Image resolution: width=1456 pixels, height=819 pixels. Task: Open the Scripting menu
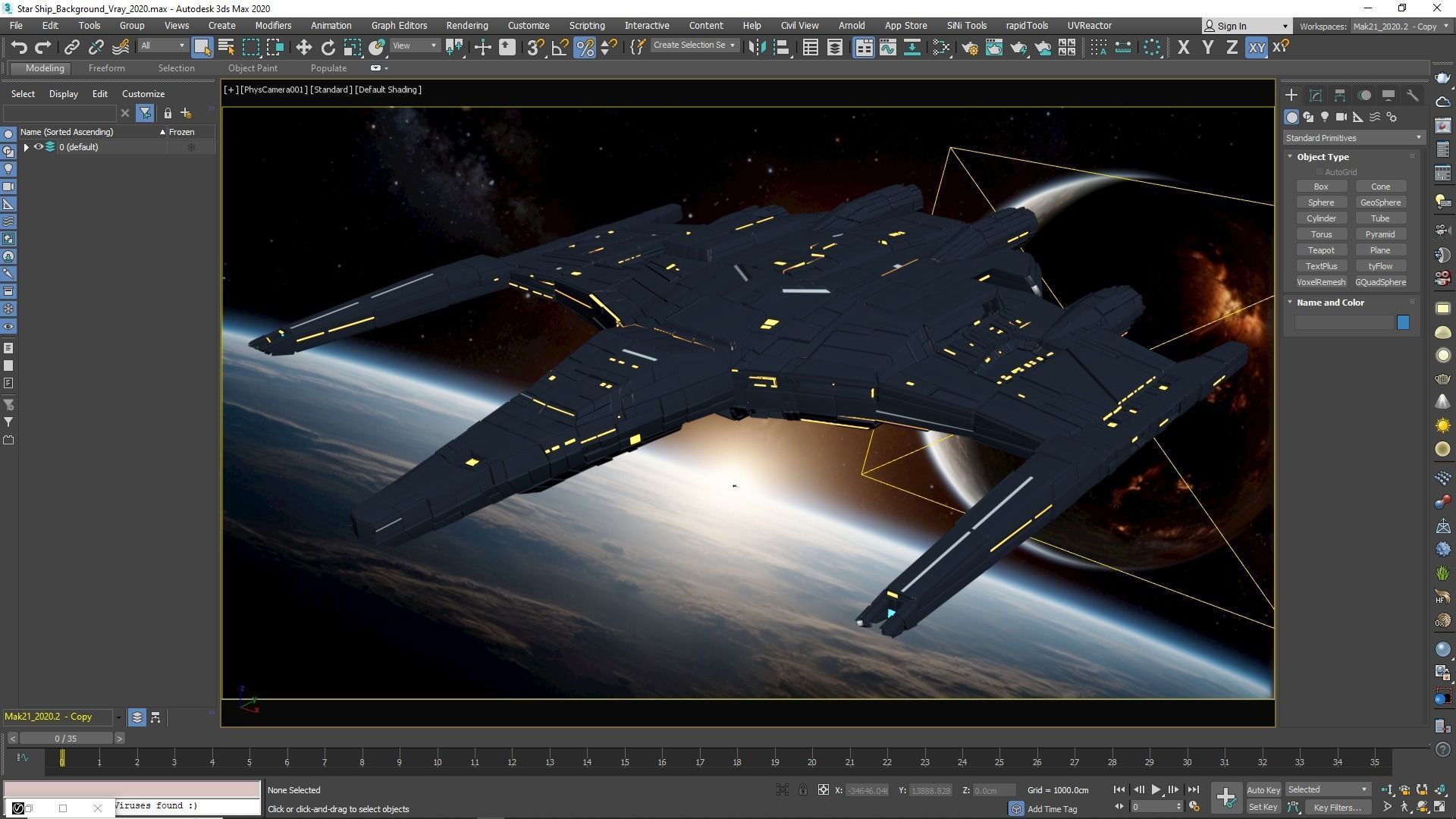(x=586, y=26)
